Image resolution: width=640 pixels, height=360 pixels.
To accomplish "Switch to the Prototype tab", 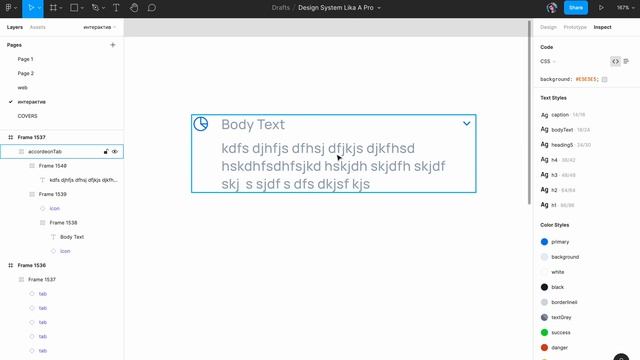I will point(575,27).
